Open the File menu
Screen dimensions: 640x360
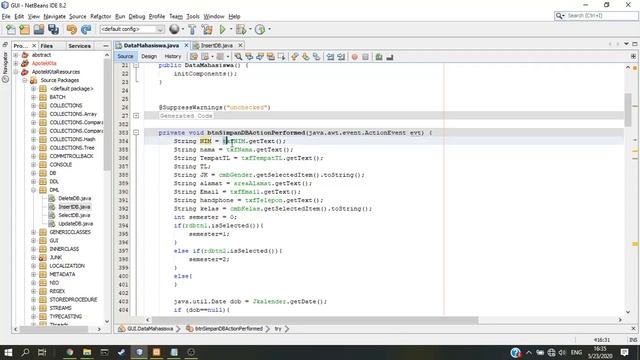pyautogui.click(x=6, y=17)
